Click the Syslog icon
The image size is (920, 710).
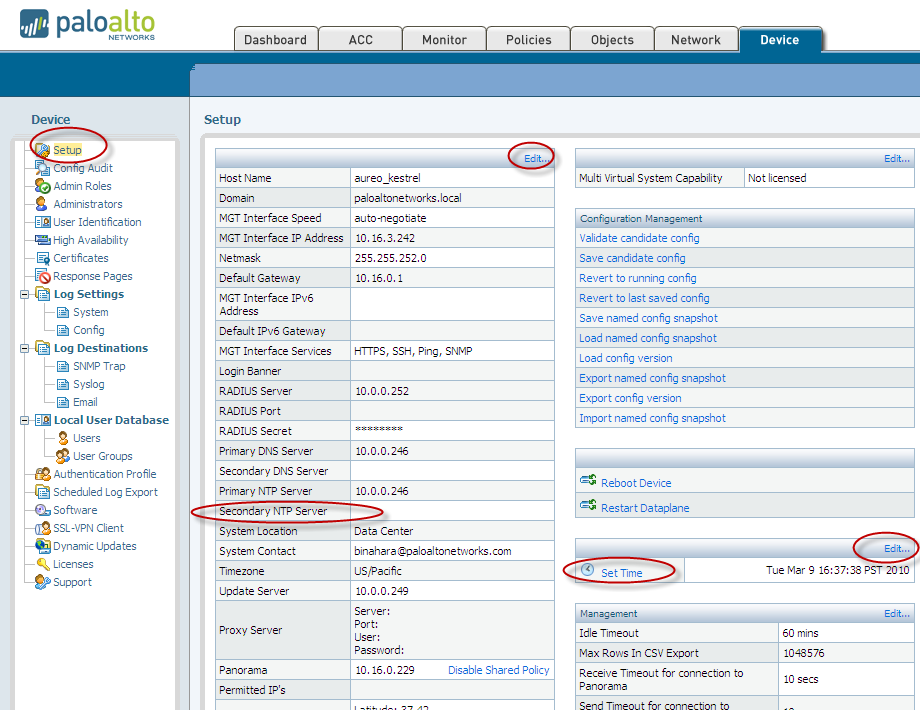coord(63,384)
